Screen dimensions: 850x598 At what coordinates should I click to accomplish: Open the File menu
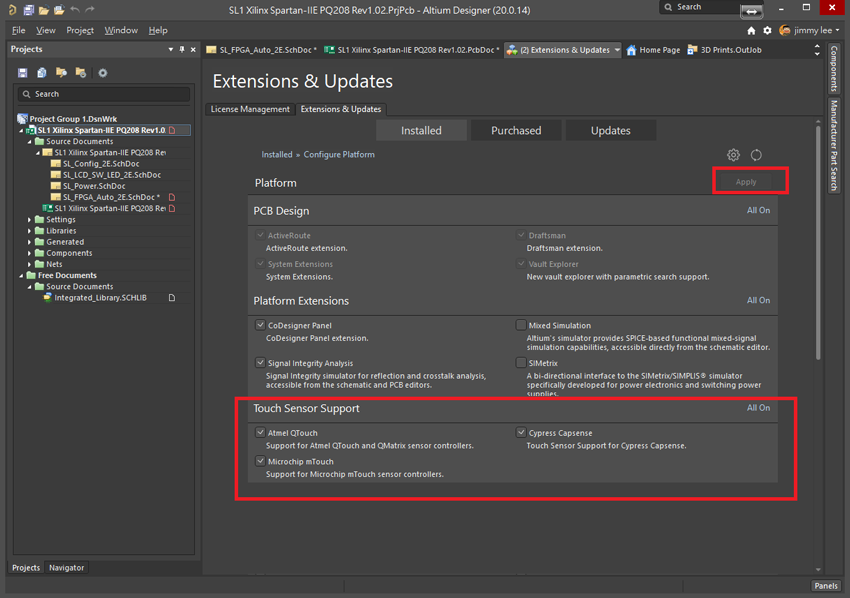point(18,30)
